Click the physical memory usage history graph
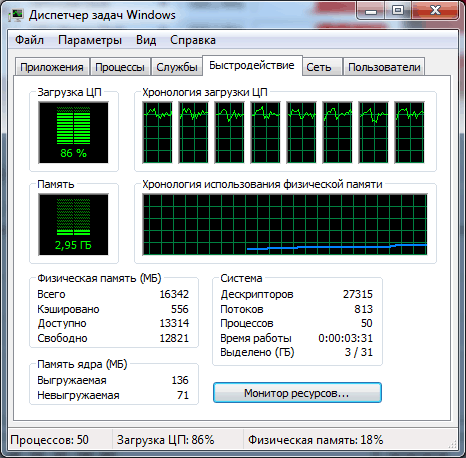Viewport: 466px width, 458px height. tap(285, 225)
